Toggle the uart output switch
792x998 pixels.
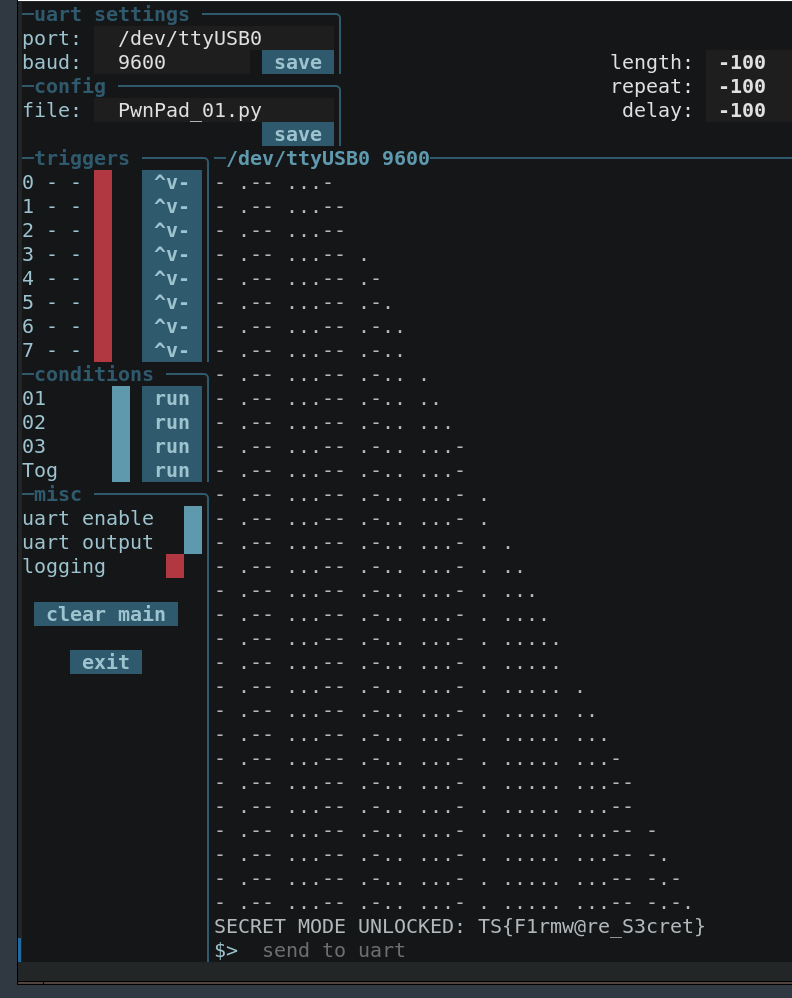click(193, 542)
